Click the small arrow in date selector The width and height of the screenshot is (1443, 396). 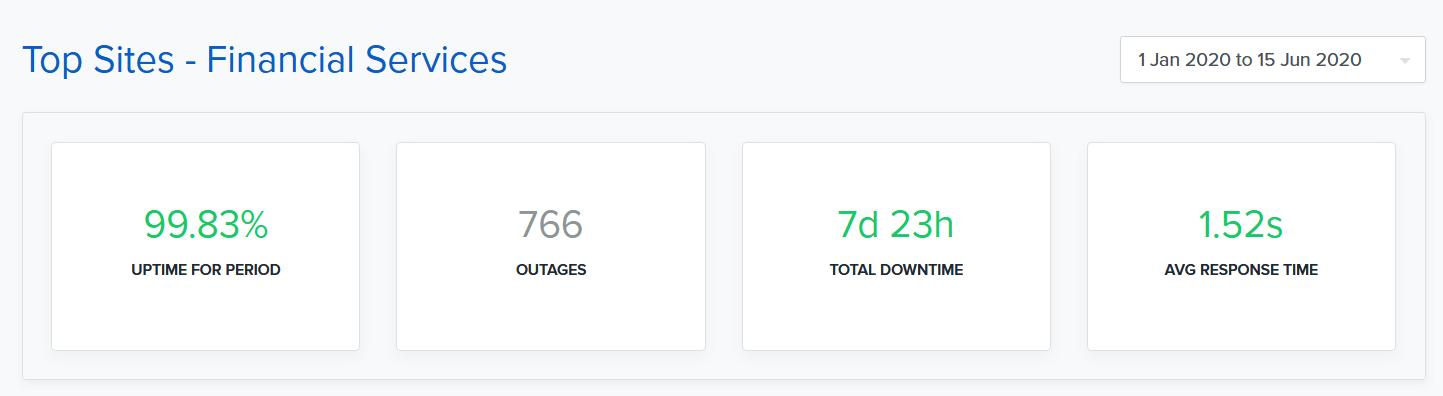(x=1405, y=61)
